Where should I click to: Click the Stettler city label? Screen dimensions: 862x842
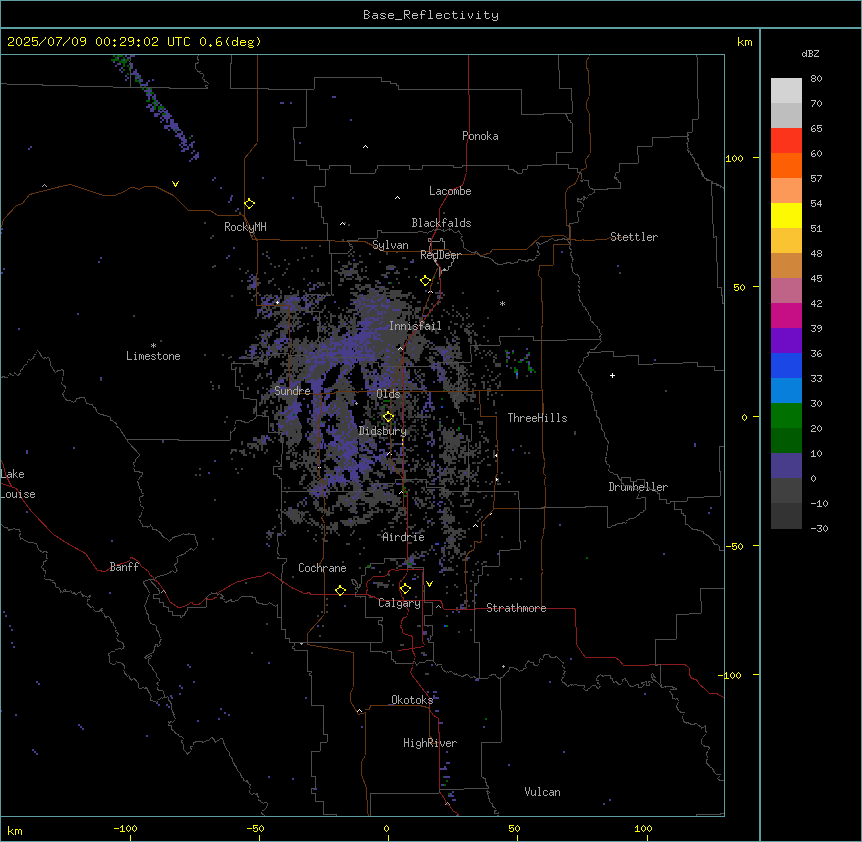click(x=634, y=237)
